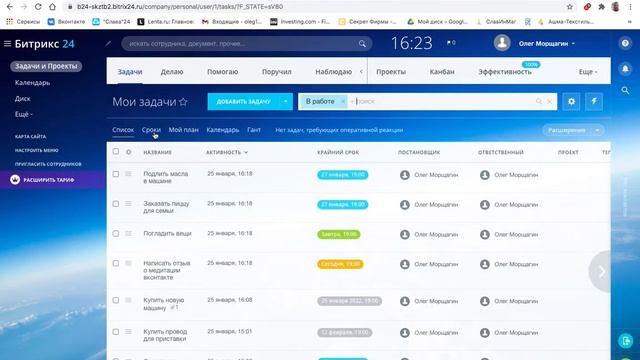Bookmark page with Chrome star icon

coord(570,7)
